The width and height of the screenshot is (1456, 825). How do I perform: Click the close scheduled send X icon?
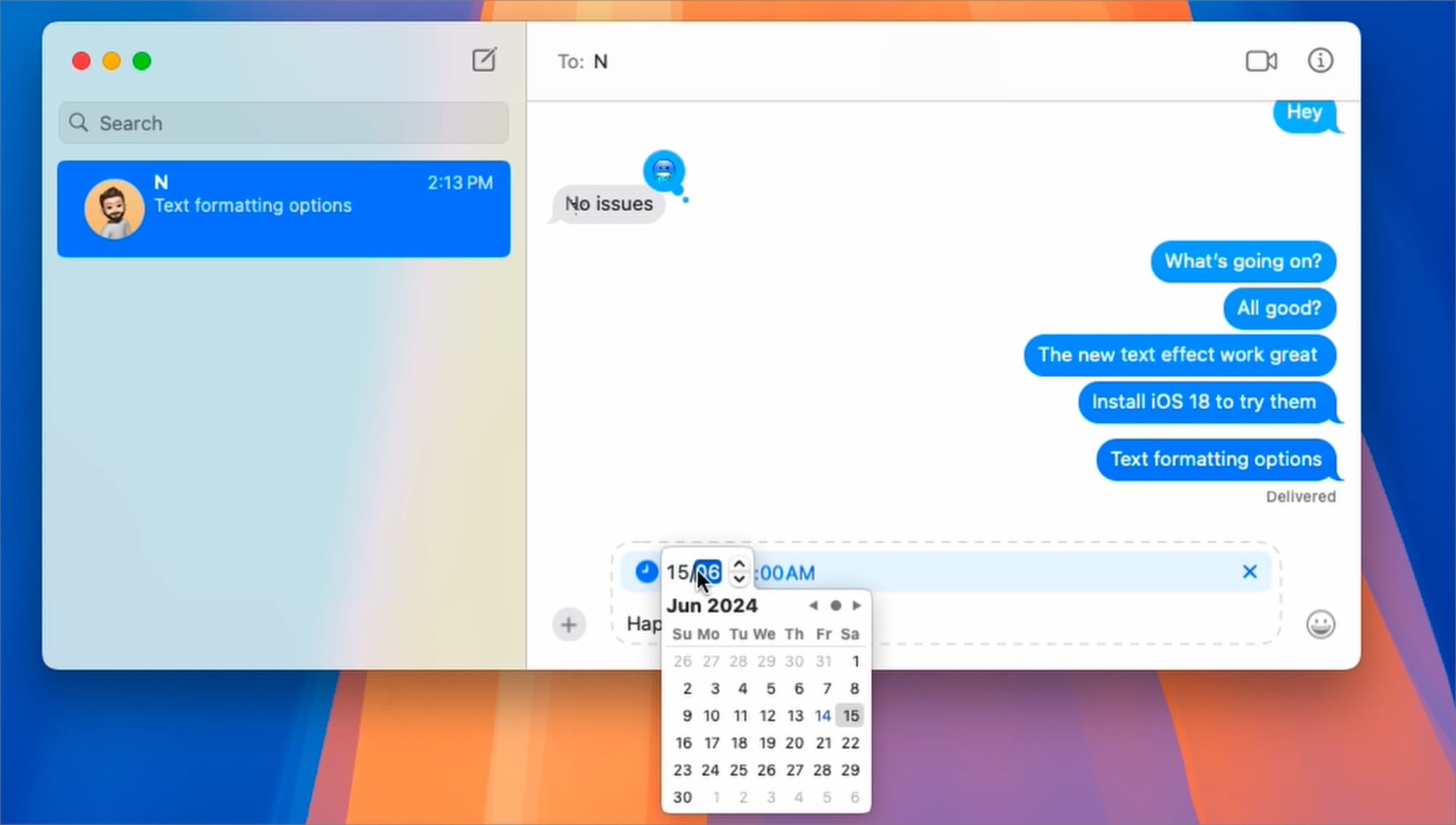coord(1250,571)
